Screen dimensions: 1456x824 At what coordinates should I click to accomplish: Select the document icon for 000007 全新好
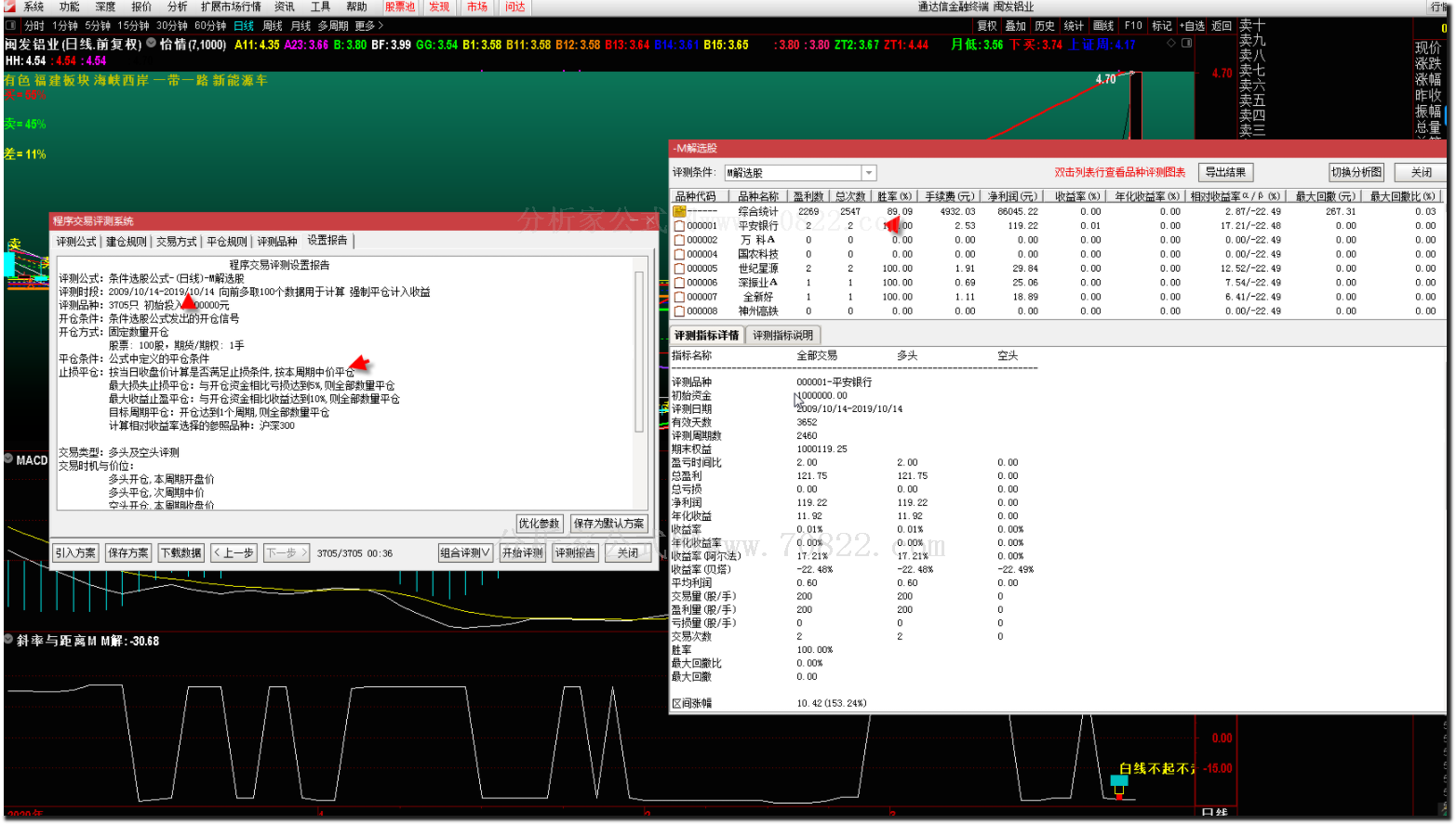(679, 298)
